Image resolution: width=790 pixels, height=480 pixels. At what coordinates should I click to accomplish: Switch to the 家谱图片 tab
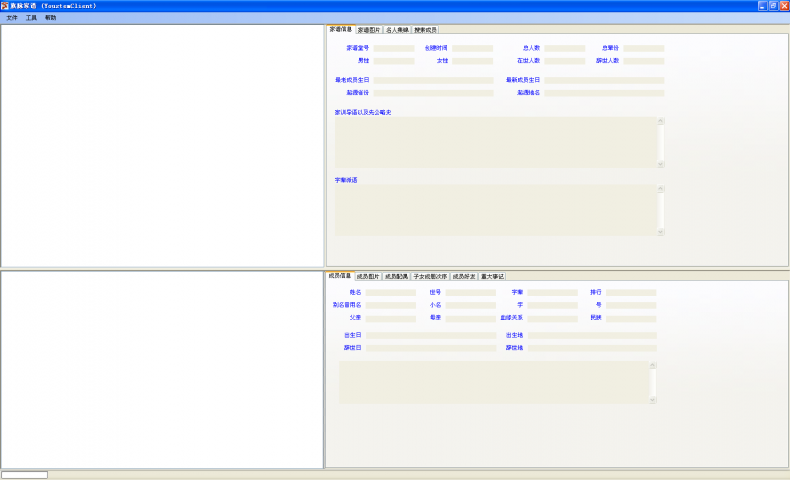coord(369,30)
